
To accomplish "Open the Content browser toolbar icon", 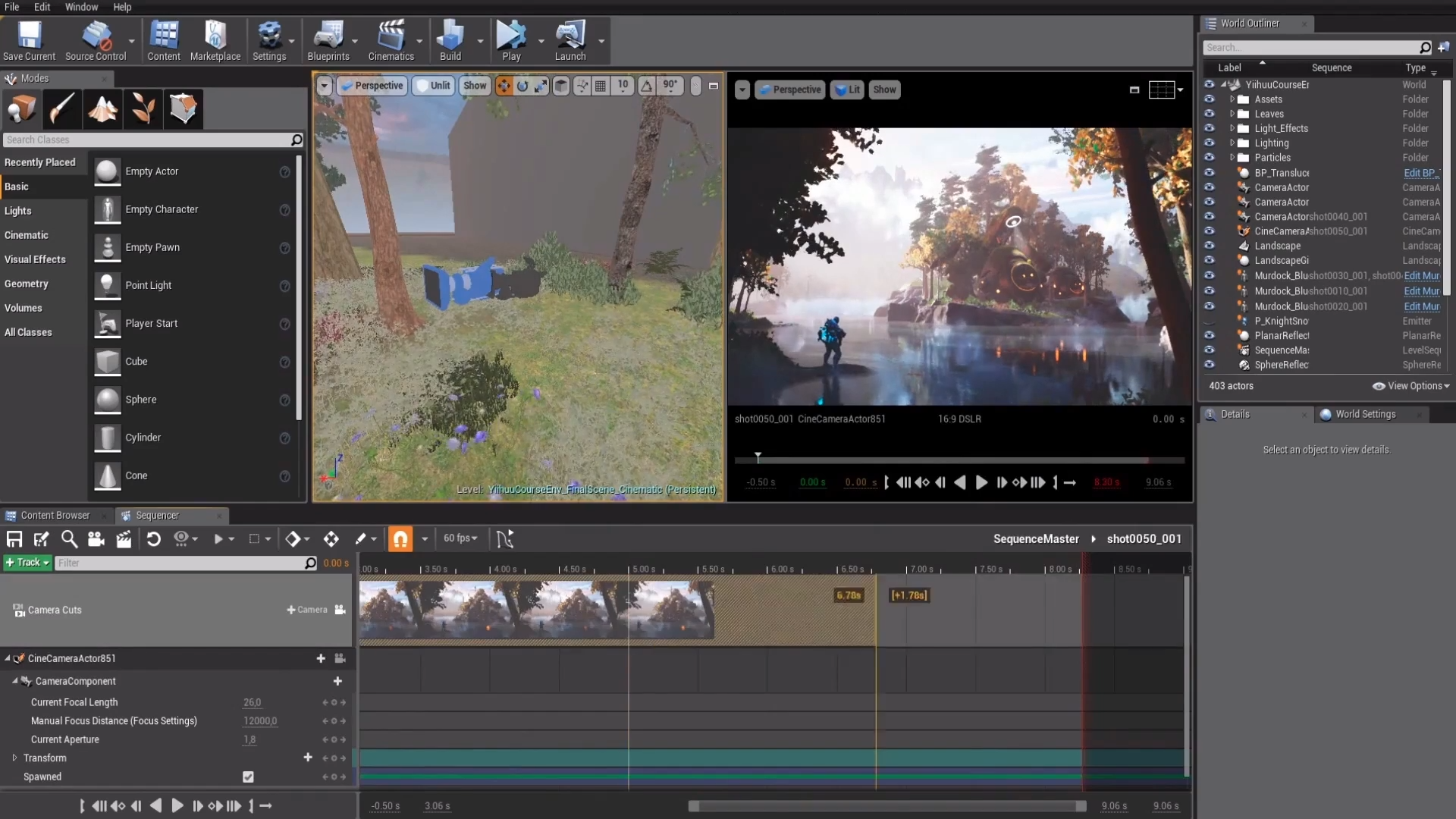I will tap(164, 41).
